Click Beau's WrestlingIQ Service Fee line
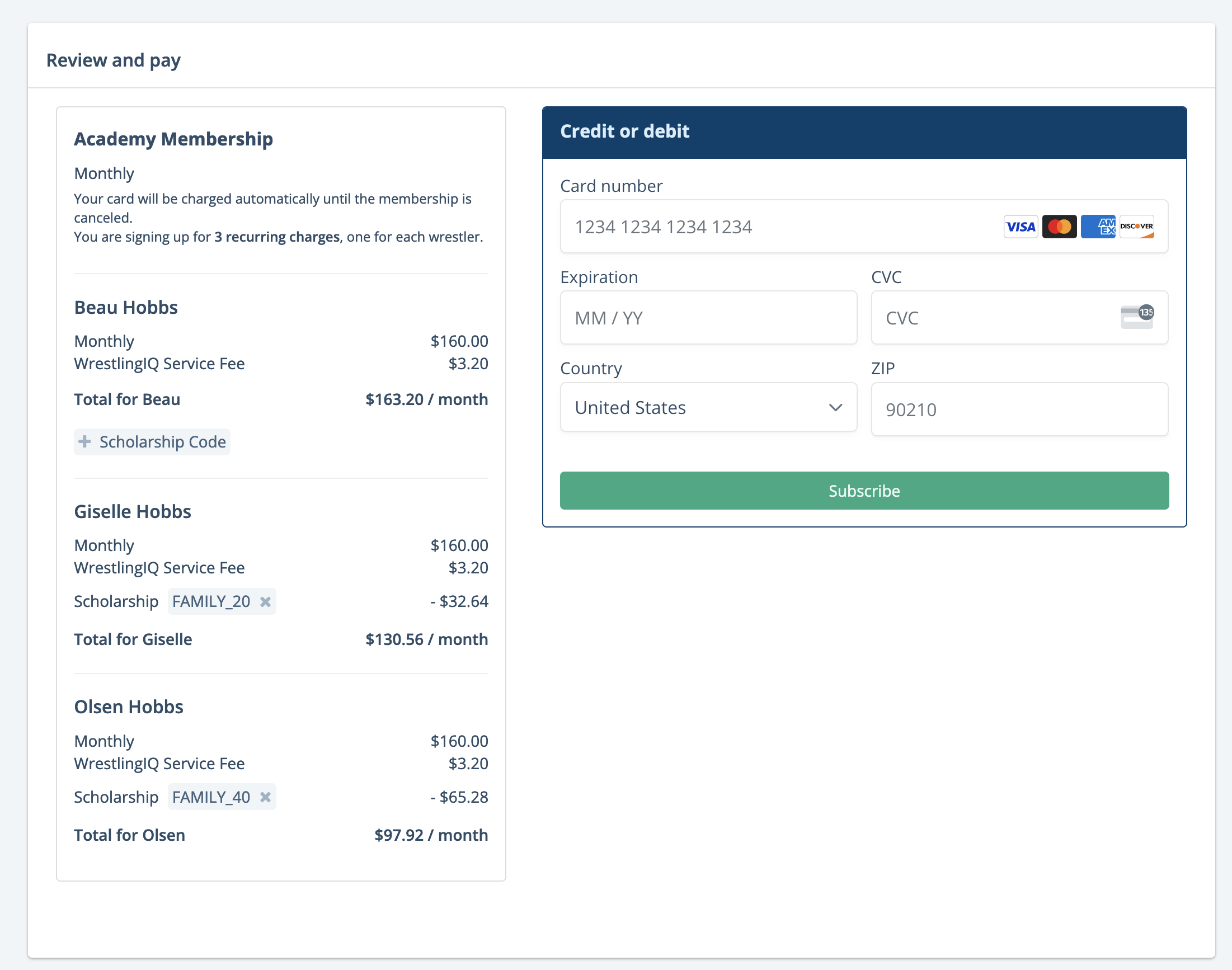Screen dimensions: 1232x970 tap(281, 364)
